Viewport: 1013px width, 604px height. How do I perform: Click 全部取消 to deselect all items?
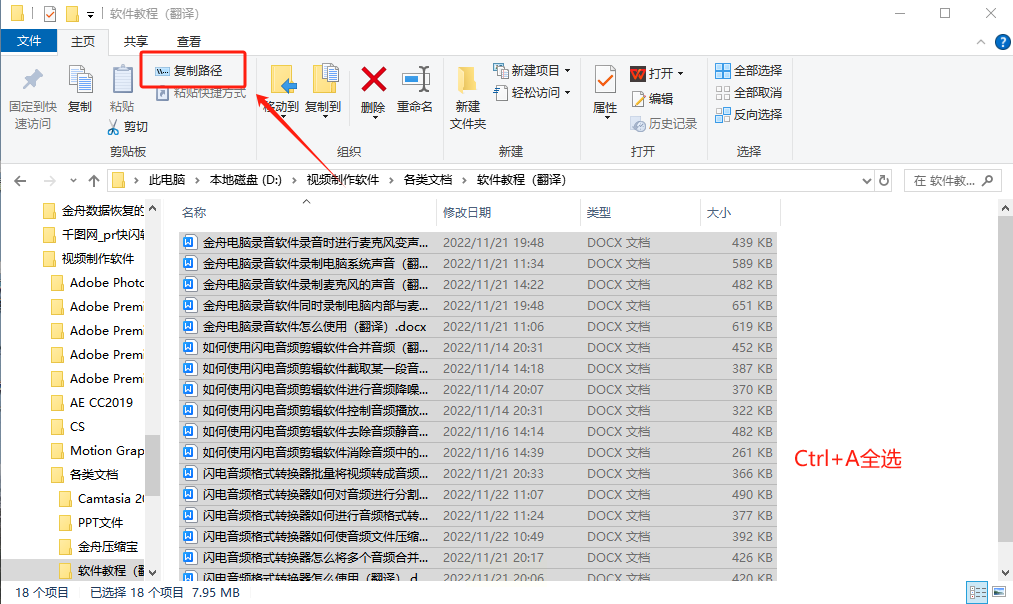point(749,92)
